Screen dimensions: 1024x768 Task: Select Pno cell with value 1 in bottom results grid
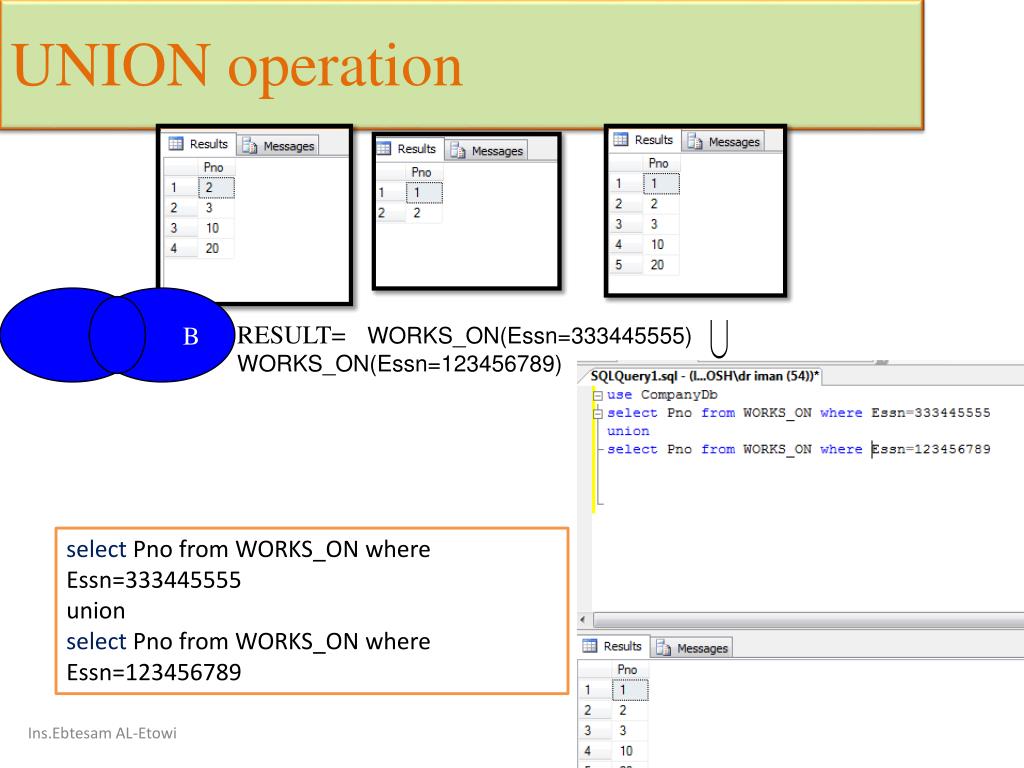point(630,690)
